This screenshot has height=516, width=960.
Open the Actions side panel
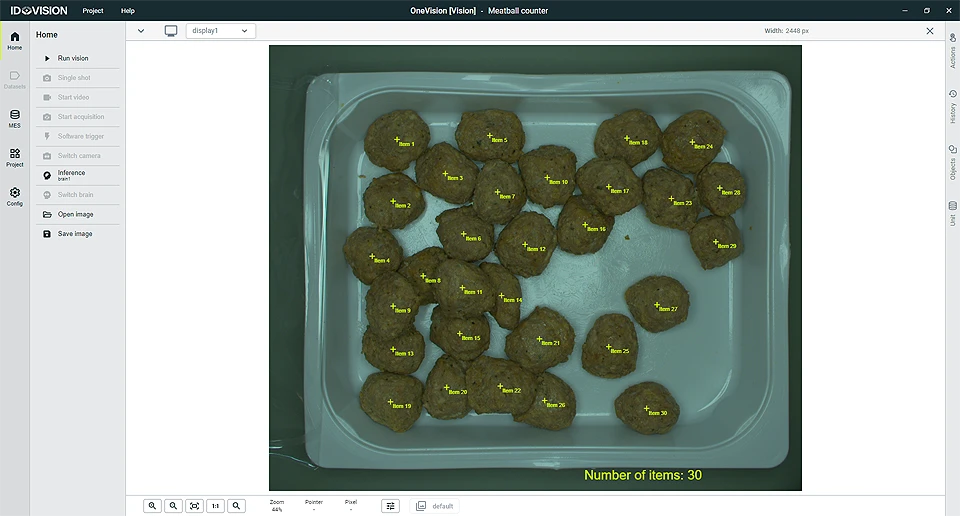tap(953, 50)
